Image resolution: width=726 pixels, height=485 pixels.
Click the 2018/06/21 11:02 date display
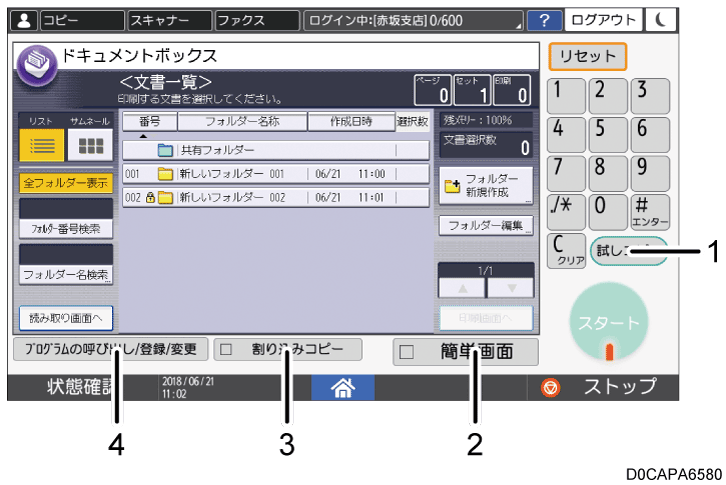(x=188, y=388)
